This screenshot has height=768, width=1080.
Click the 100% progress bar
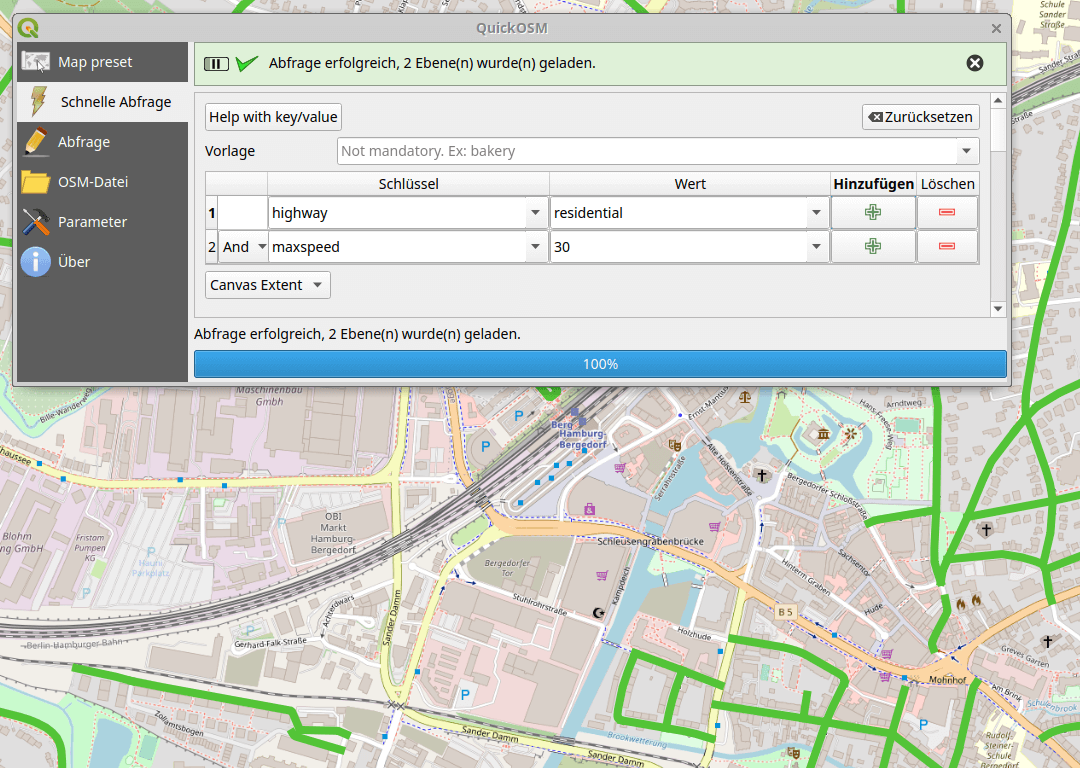[600, 364]
